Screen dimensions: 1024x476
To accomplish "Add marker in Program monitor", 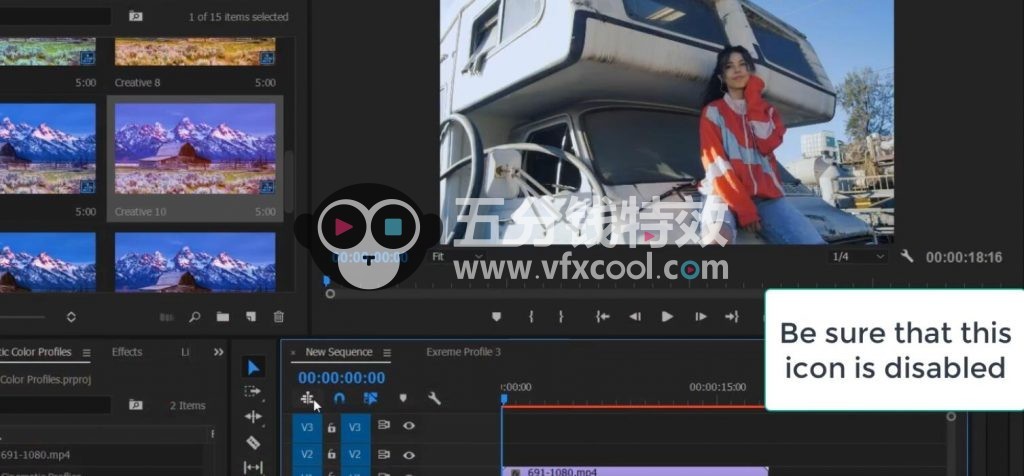I will [496, 317].
